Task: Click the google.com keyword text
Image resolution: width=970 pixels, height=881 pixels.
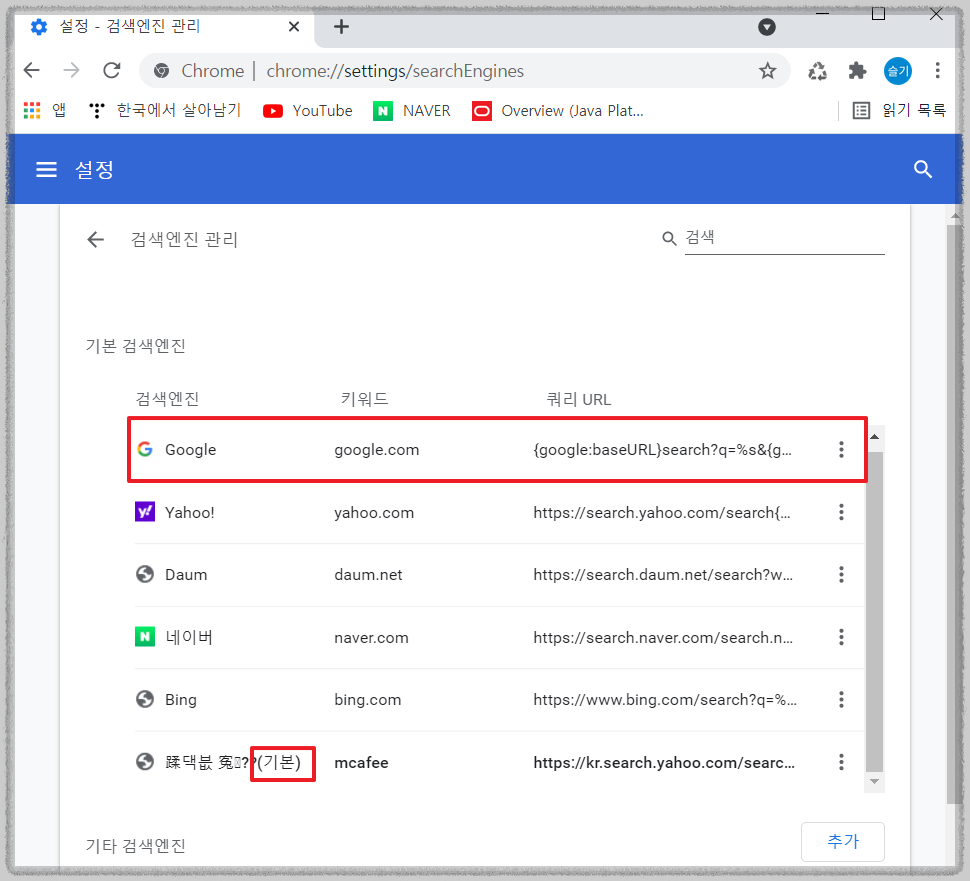Action: [377, 450]
